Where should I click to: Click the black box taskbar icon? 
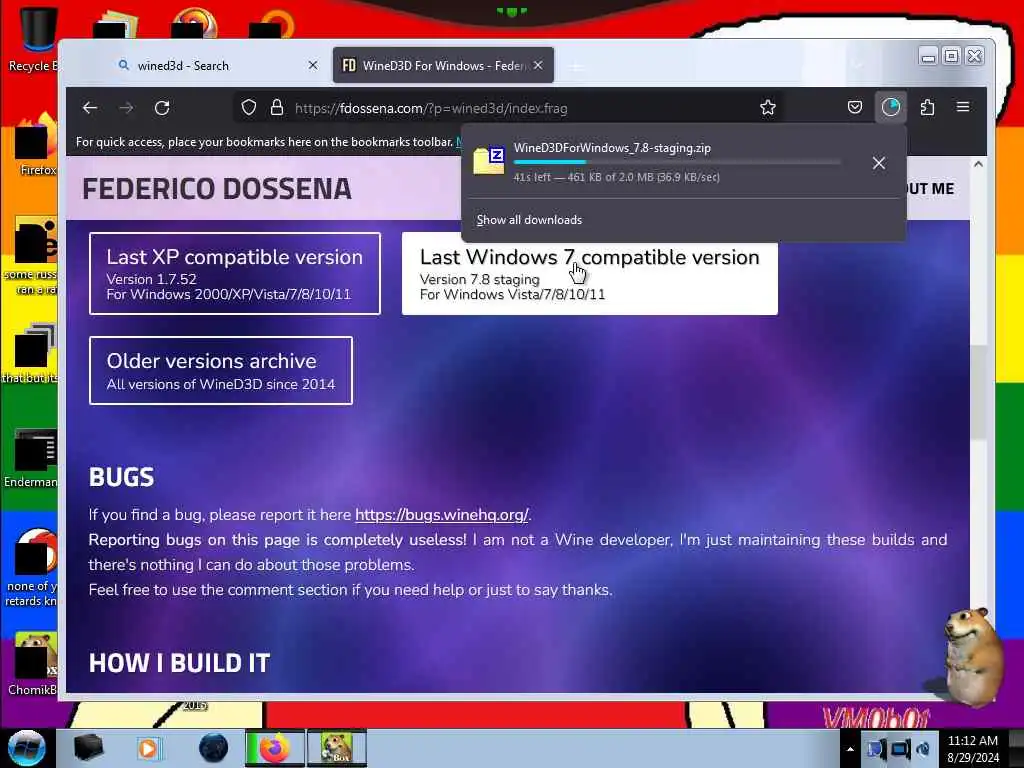(x=88, y=748)
